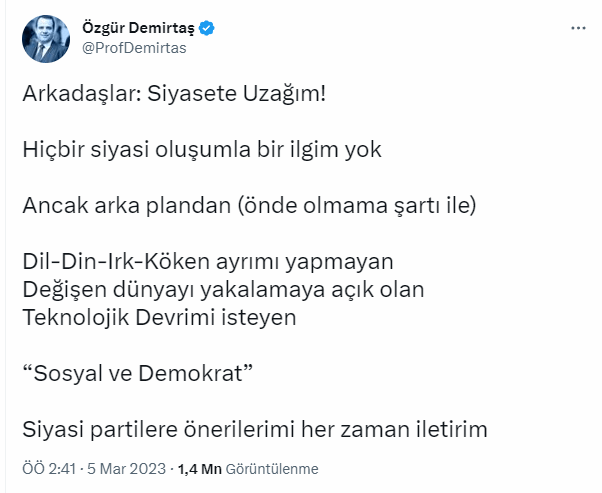Screen dimensions: 602x493
Task: Open the 1,4 Mn view count
Action: coord(200,468)
